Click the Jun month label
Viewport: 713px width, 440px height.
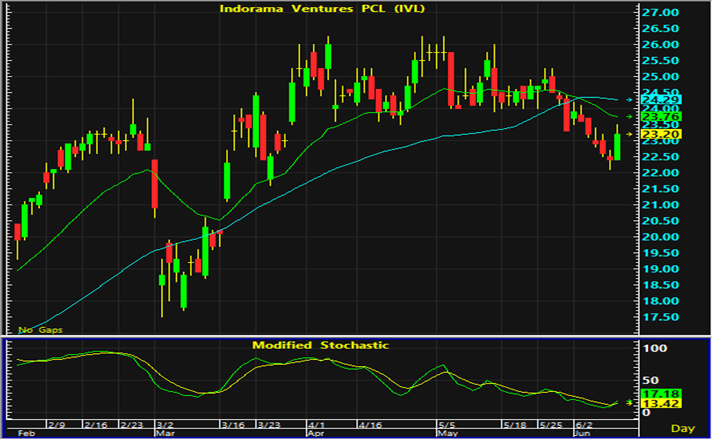pyautogui.click(x=583, y=433)
